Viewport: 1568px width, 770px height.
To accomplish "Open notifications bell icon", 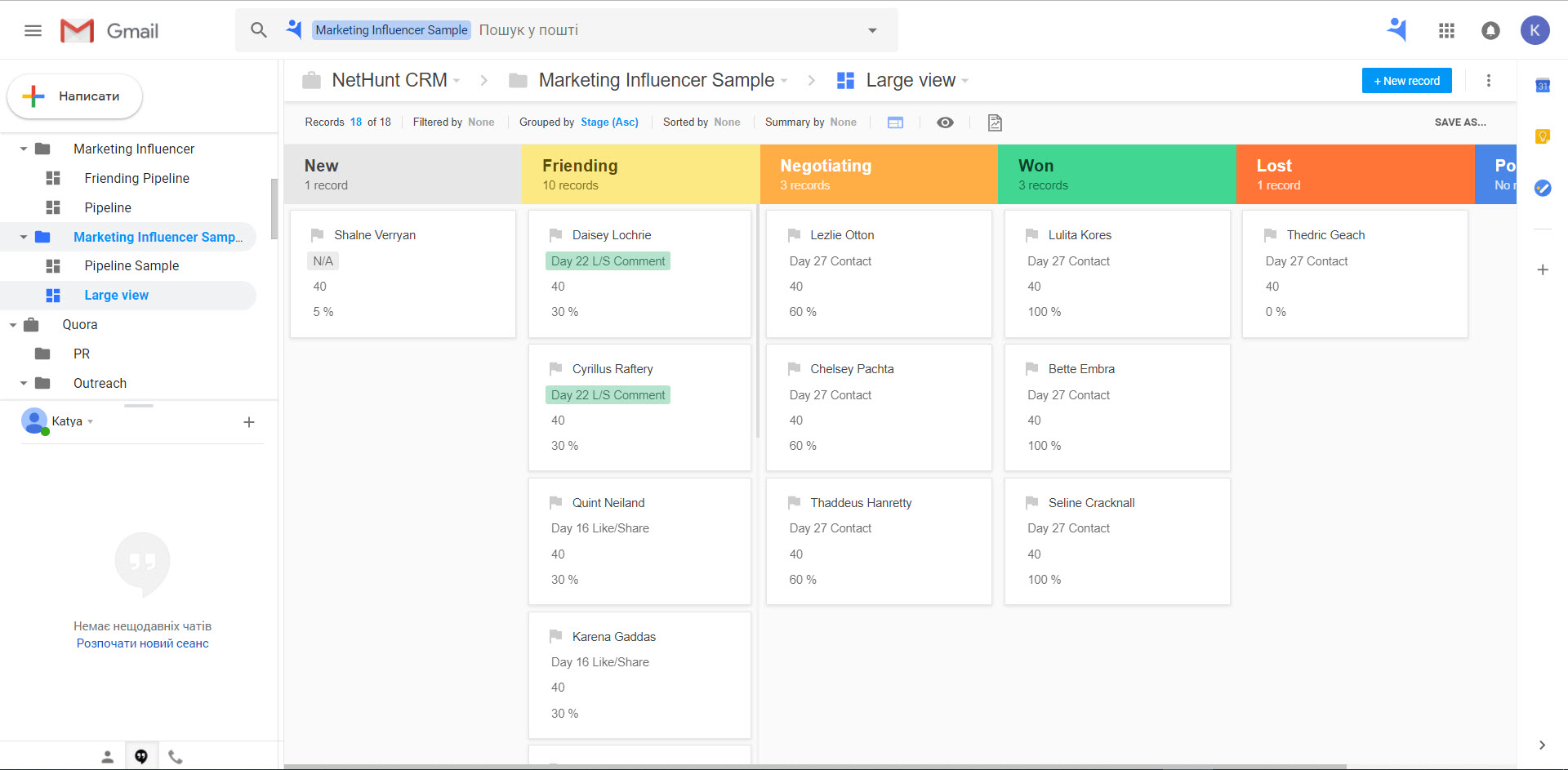I will [1490, 30].
